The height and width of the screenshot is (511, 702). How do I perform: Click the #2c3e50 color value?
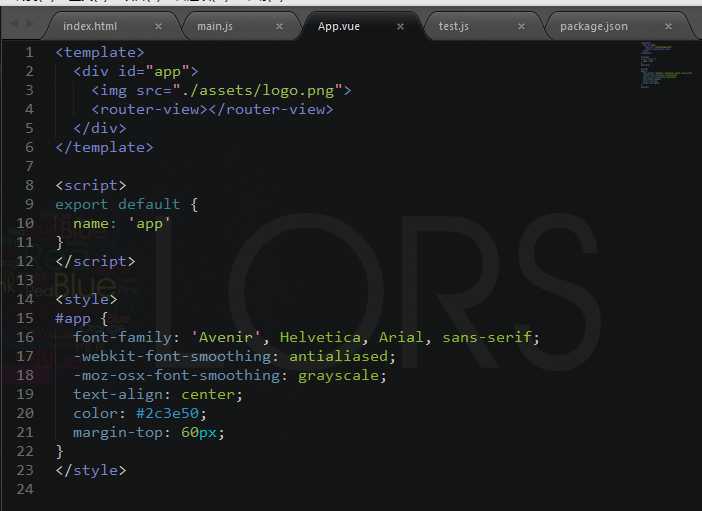(167, 413)
